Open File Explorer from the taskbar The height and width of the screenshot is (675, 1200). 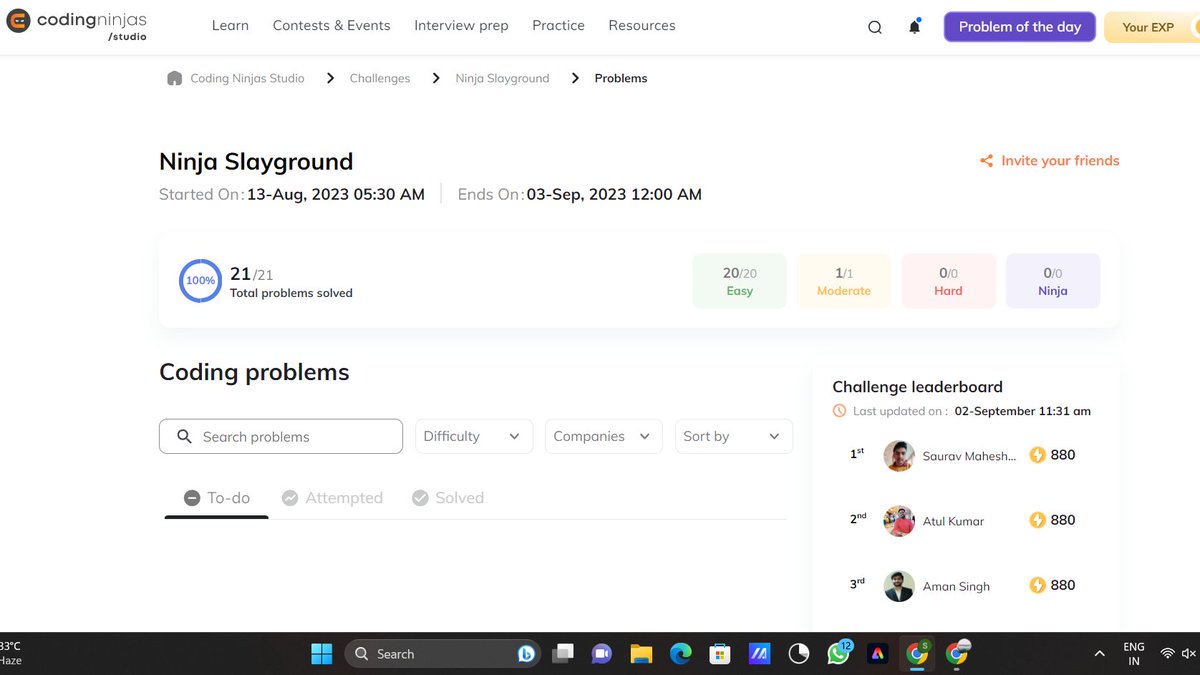click(x=641, y=654)
